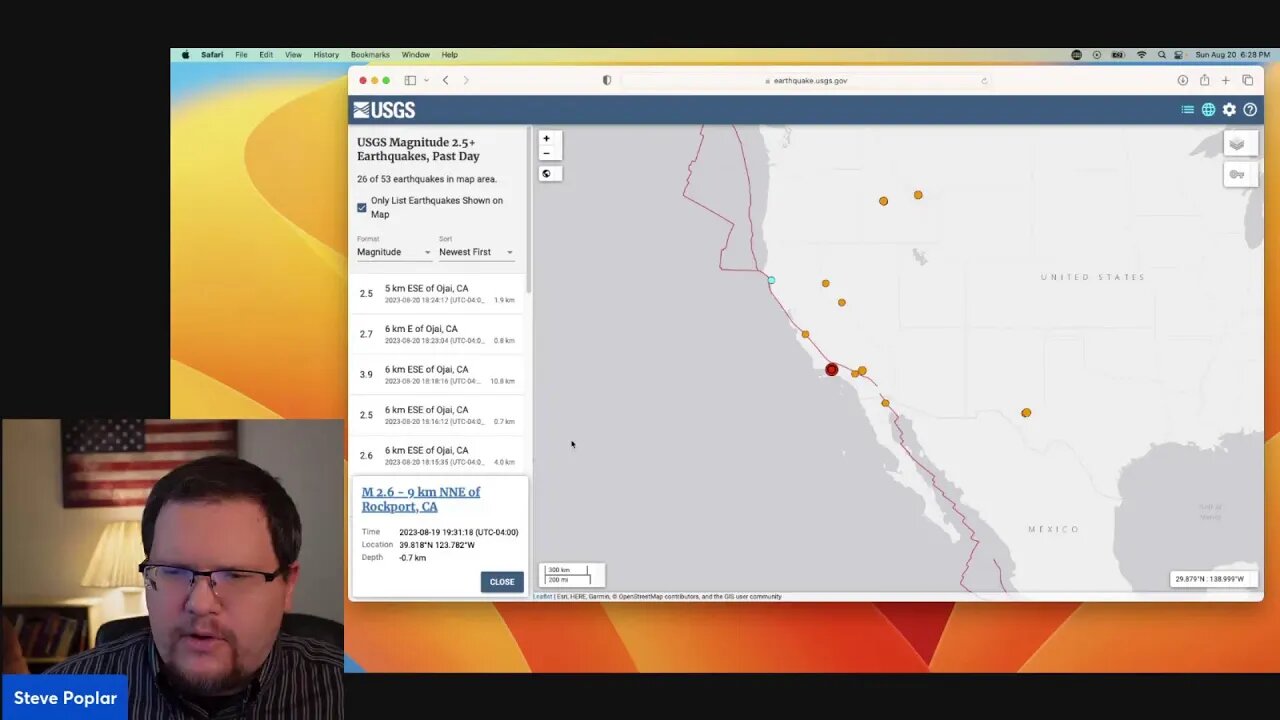Open the Edit menu
This screenshot has width=1280, height=720.
[266, 55]
